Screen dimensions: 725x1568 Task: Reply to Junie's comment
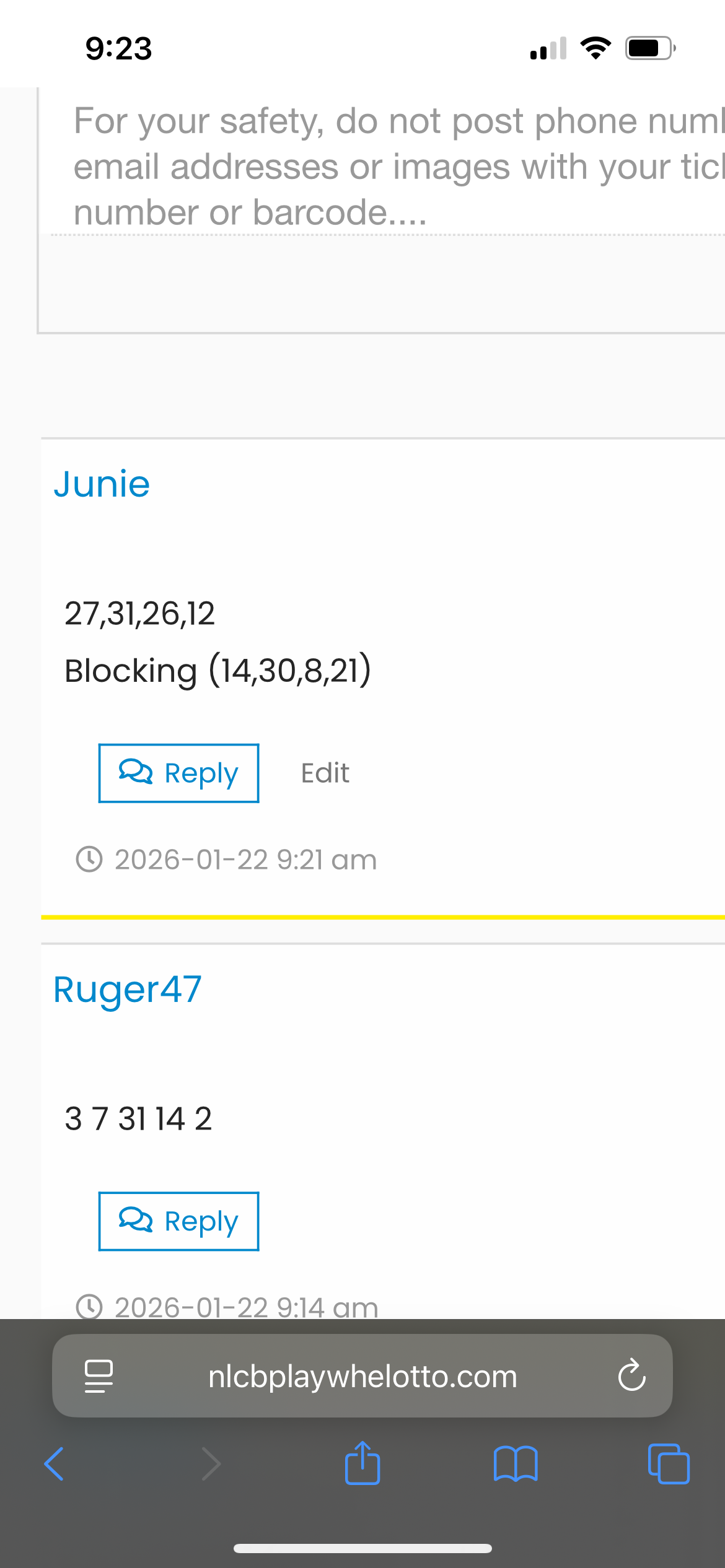(178, 773)
